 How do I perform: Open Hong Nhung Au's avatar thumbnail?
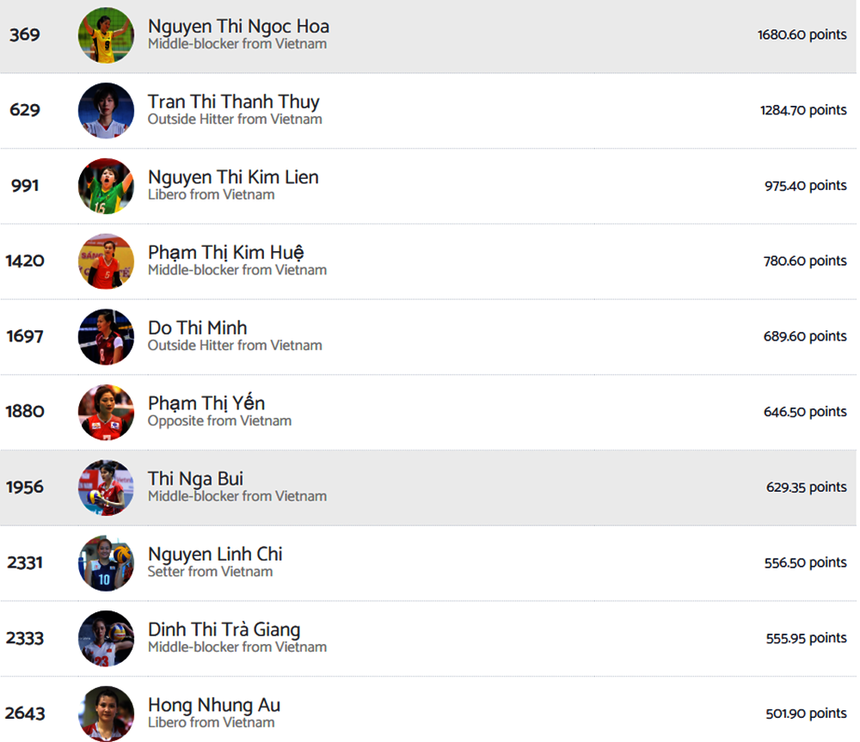pos(106,713)
